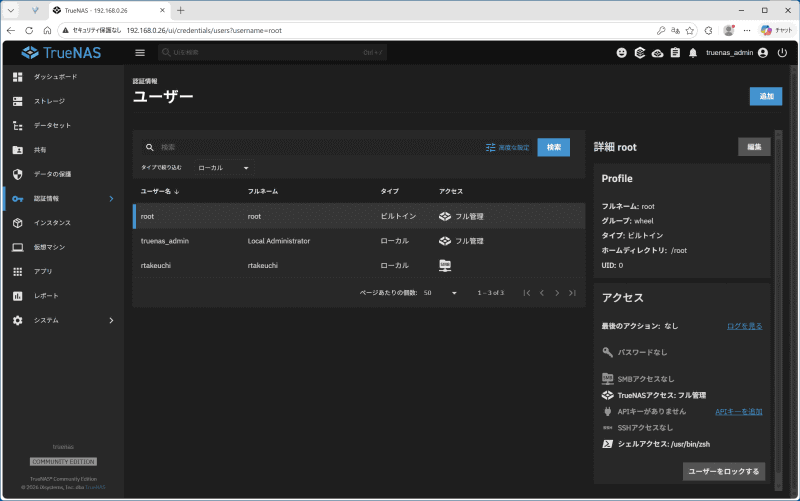The height and width of the screenshot is (501, 800).
Task: Expand System submenu chevron
Action: click(111, 320)
